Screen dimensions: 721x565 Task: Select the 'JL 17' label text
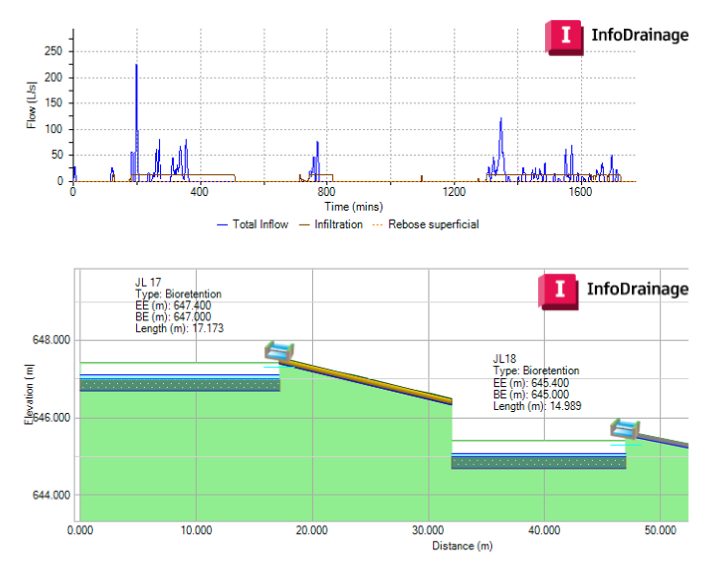[148, 282]
